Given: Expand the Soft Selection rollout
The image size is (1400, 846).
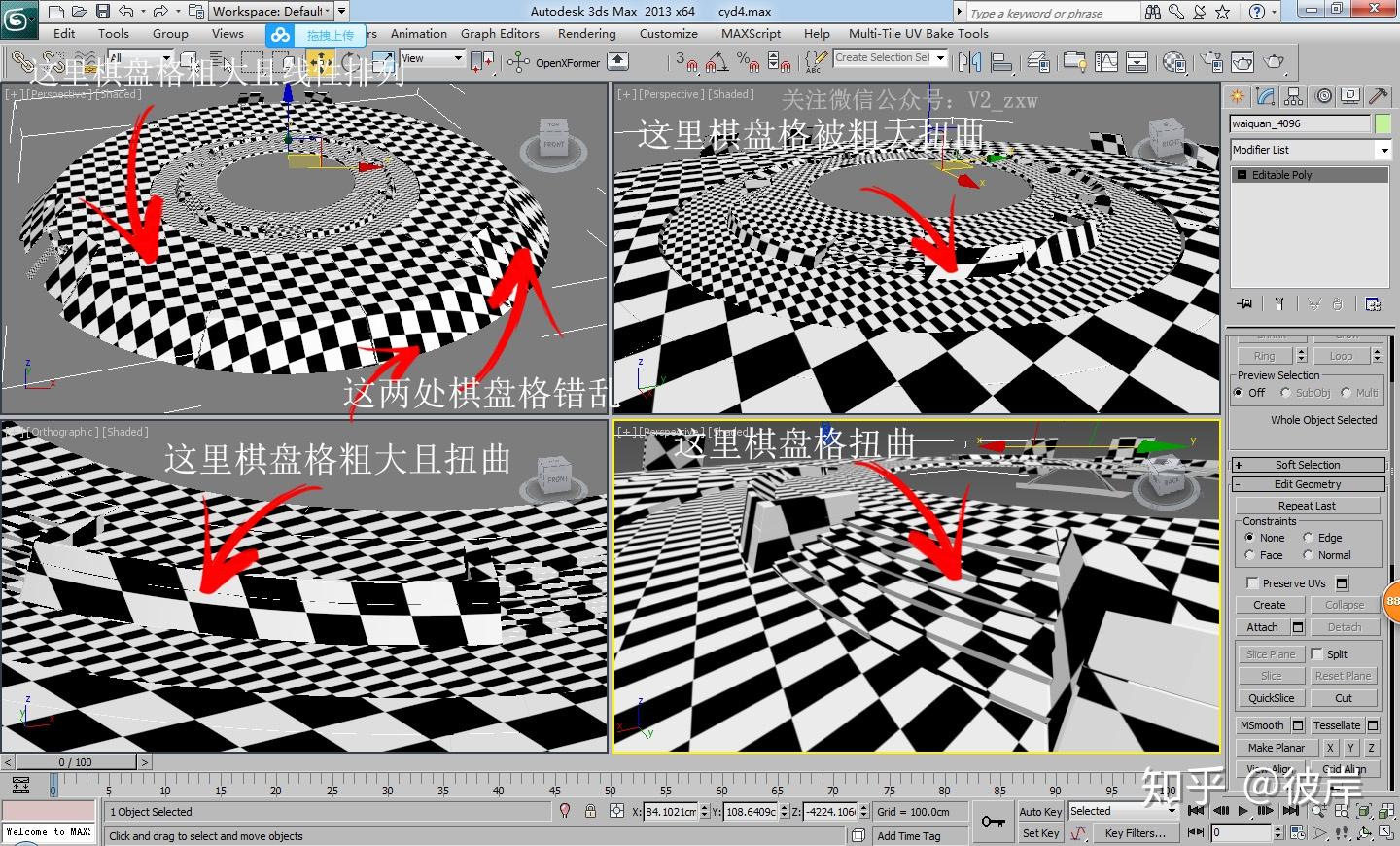Looking at the screenshot, I should coord(1308,465).
